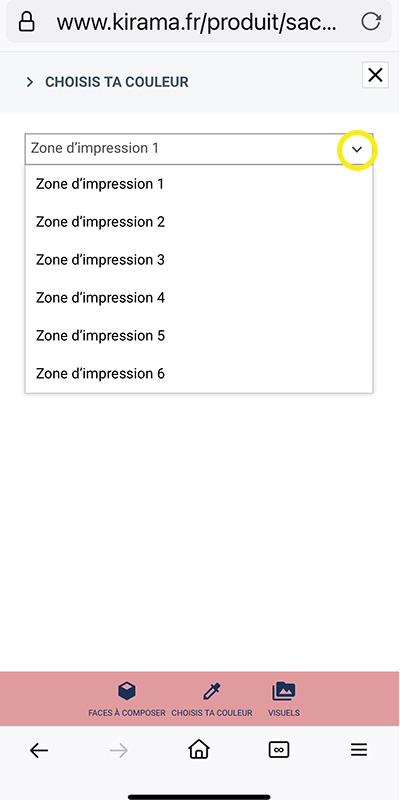Open the private tabs mask icon
400x800 pixels.
[x=279, y=749]
